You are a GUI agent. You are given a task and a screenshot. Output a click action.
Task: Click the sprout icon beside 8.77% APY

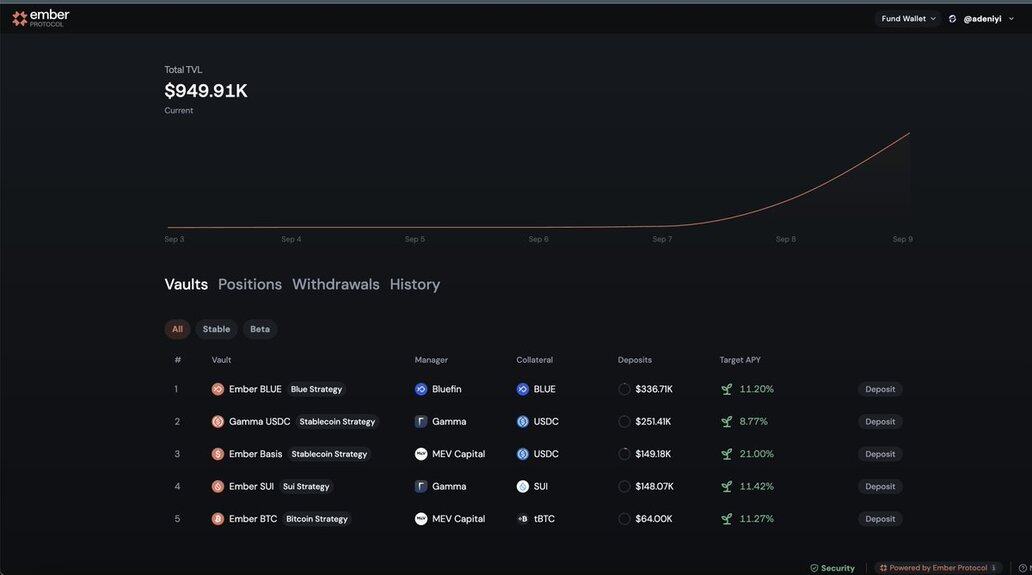(x=727, y=422)
